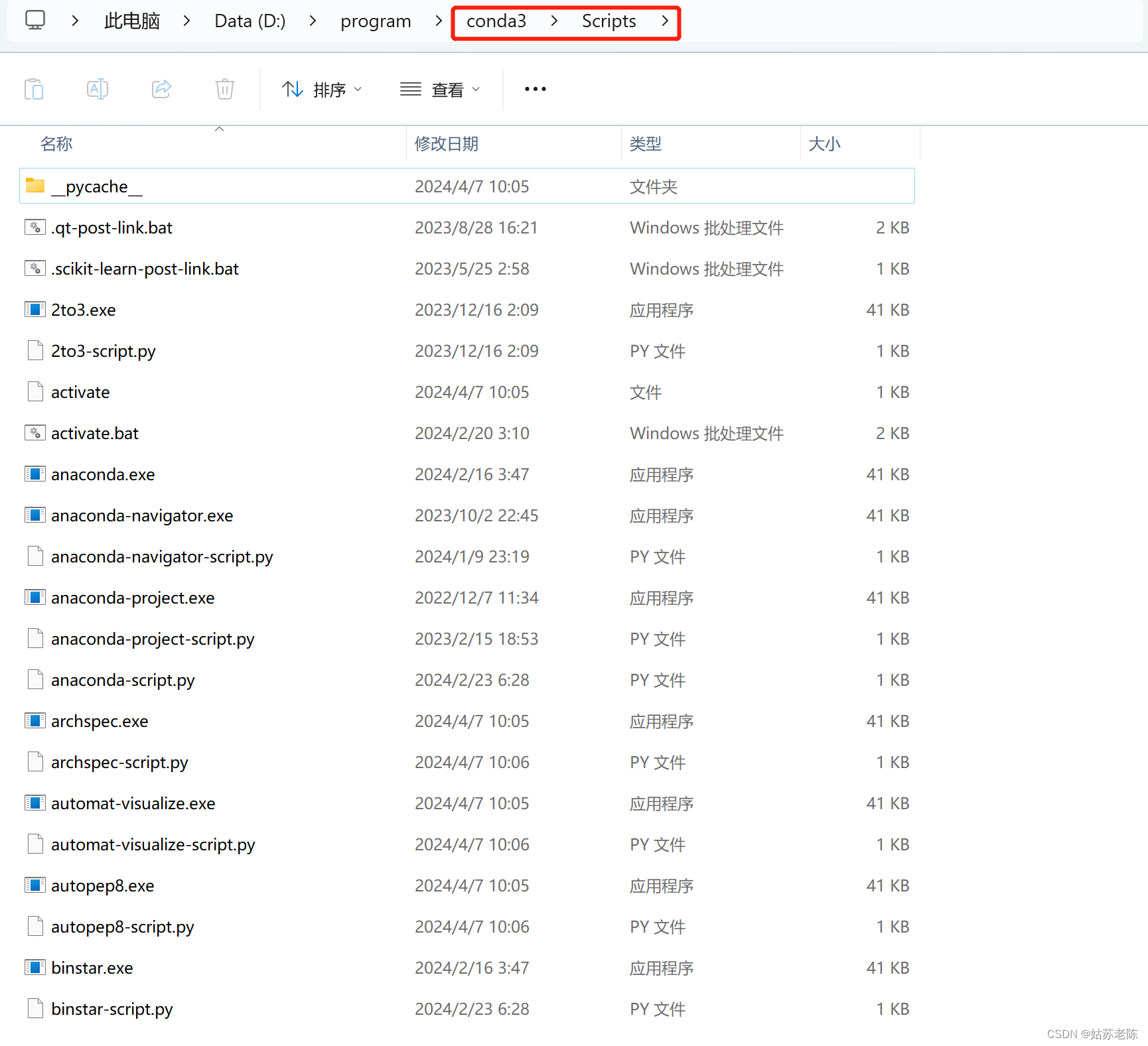This screenshot has width=1148, height=1046.
Task: Sort by the 大小 column header
Action: point(825,144)
